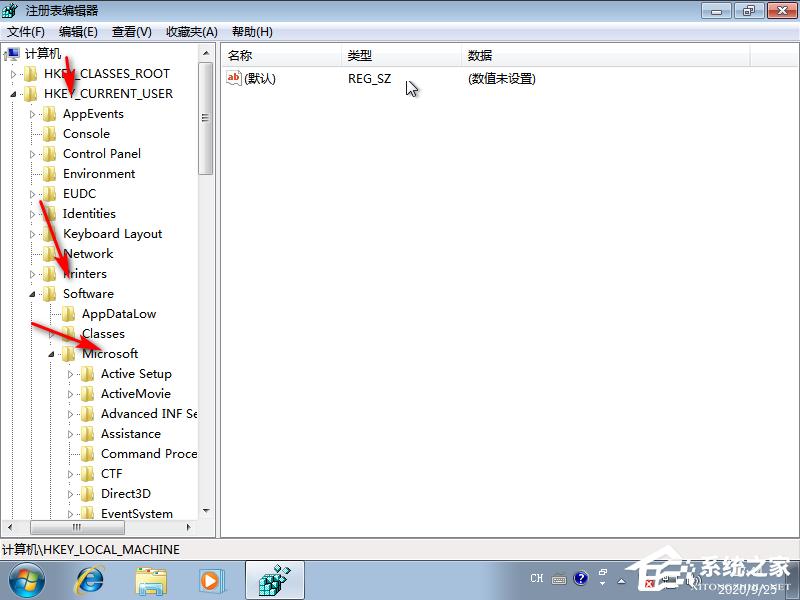Click the 数据 column header

[x=606, y=55]
